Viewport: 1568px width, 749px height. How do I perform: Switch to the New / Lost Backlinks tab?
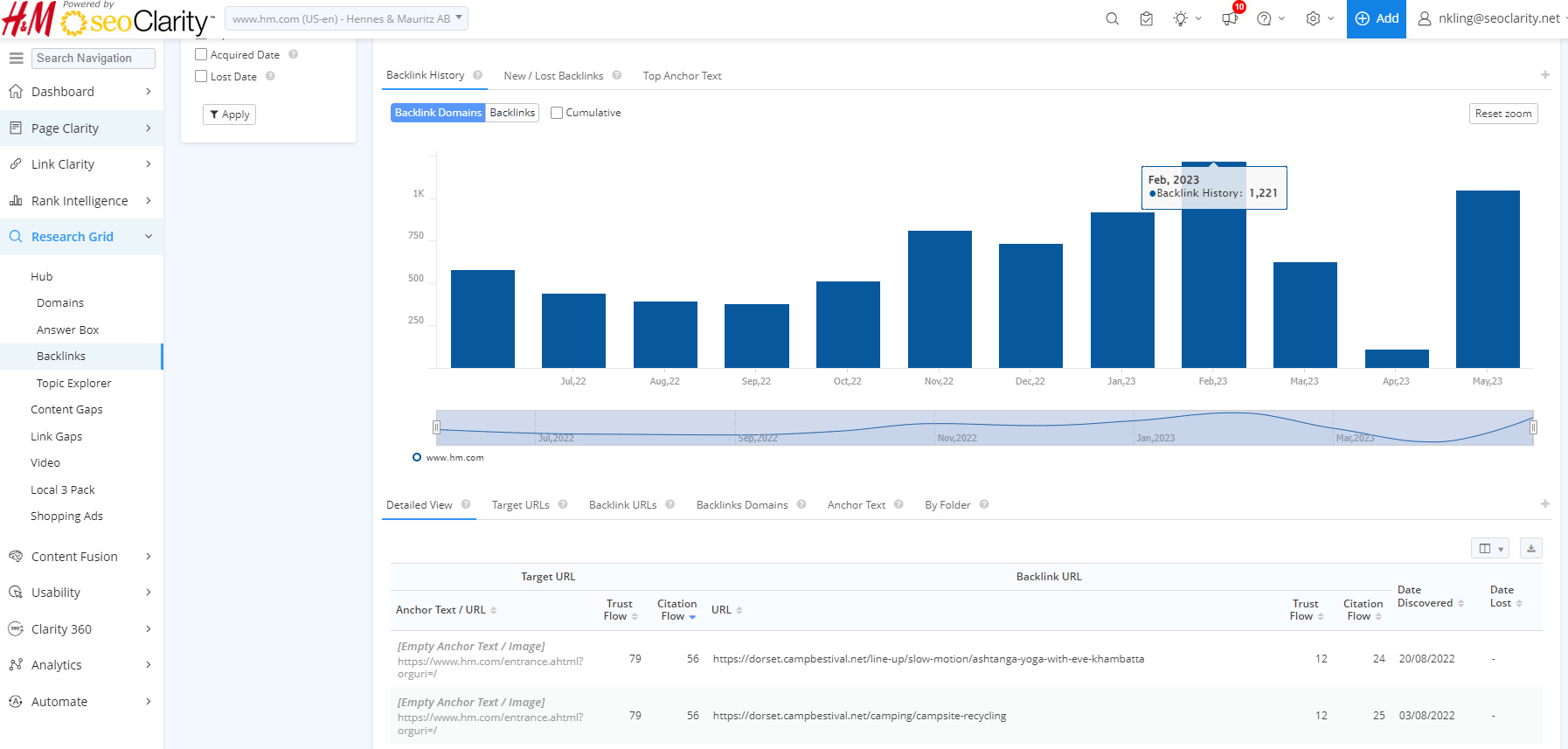[x=553, y=76]
